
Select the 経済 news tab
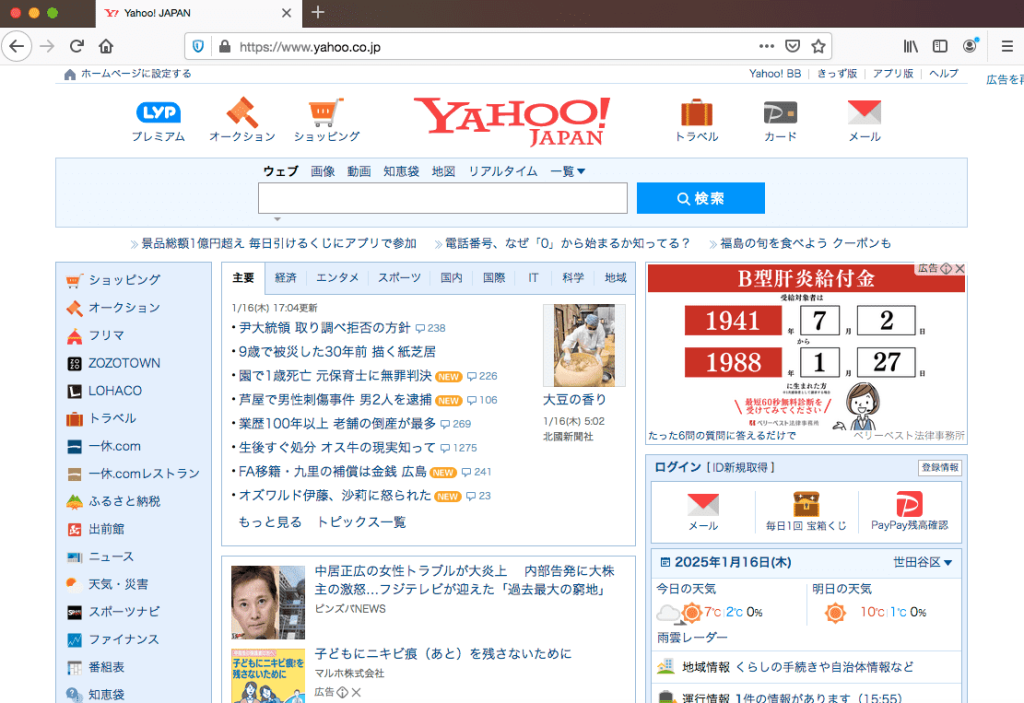(x=285, y=278)
